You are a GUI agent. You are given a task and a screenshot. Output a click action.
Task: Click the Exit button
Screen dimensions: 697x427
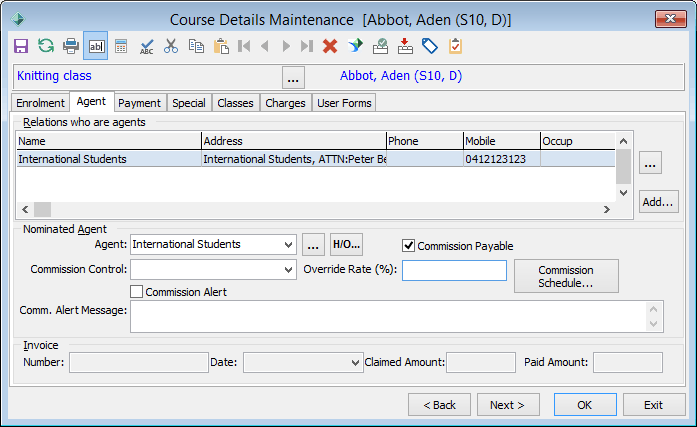point(653,405)
